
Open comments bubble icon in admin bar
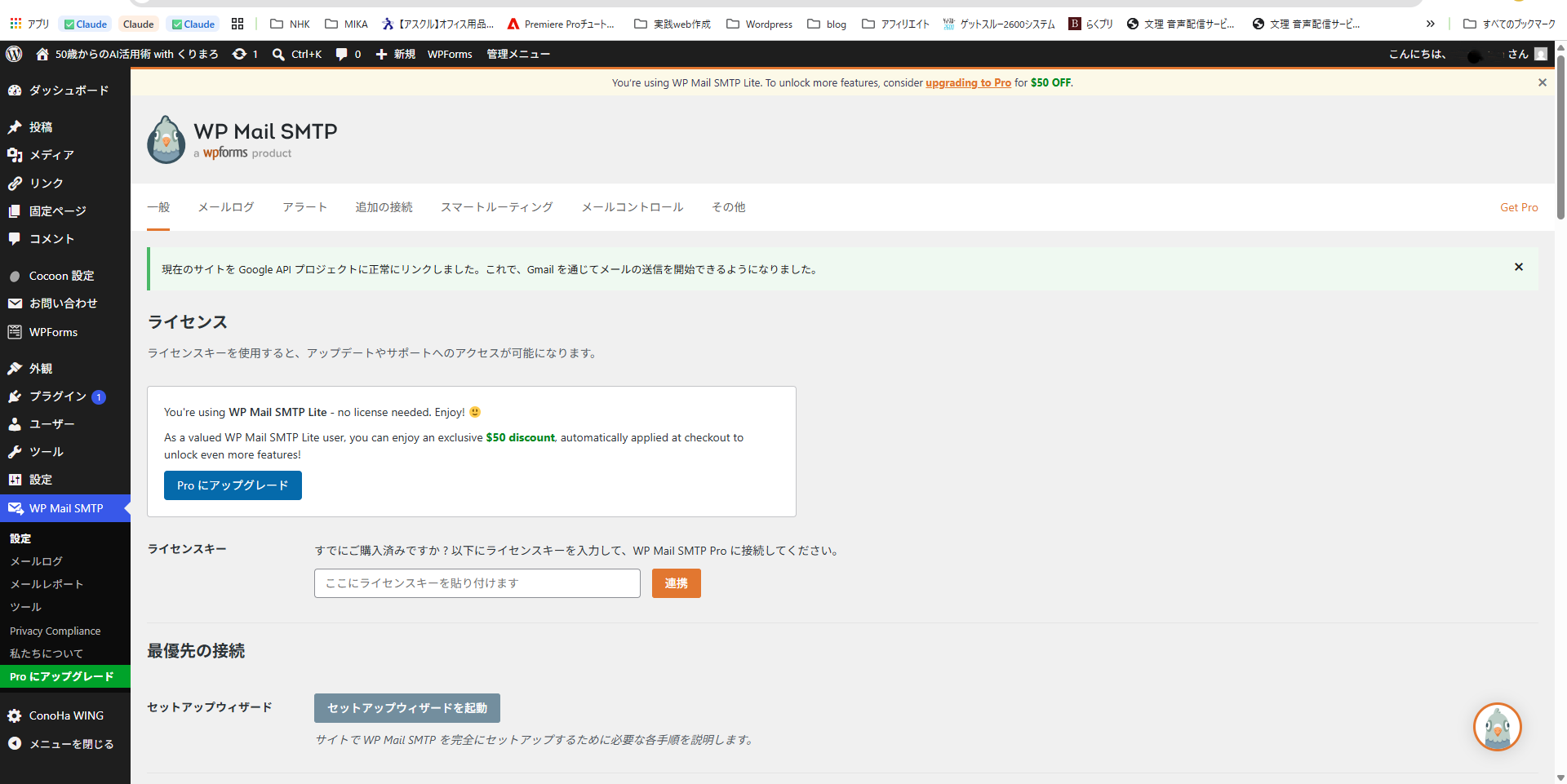348,54
